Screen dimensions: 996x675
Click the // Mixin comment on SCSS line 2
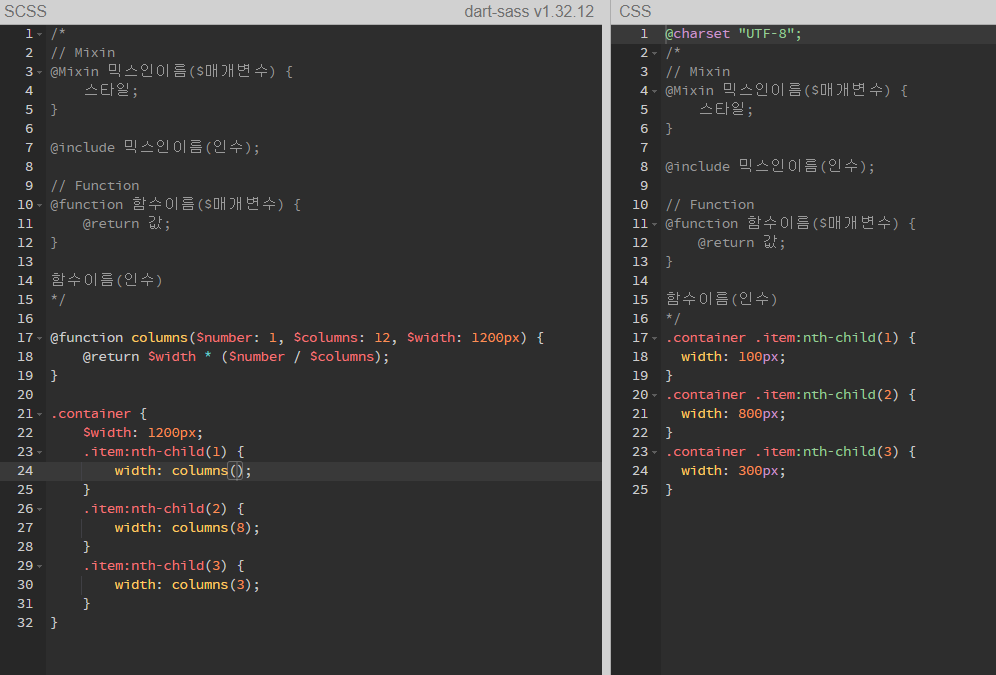click(83, 53)
